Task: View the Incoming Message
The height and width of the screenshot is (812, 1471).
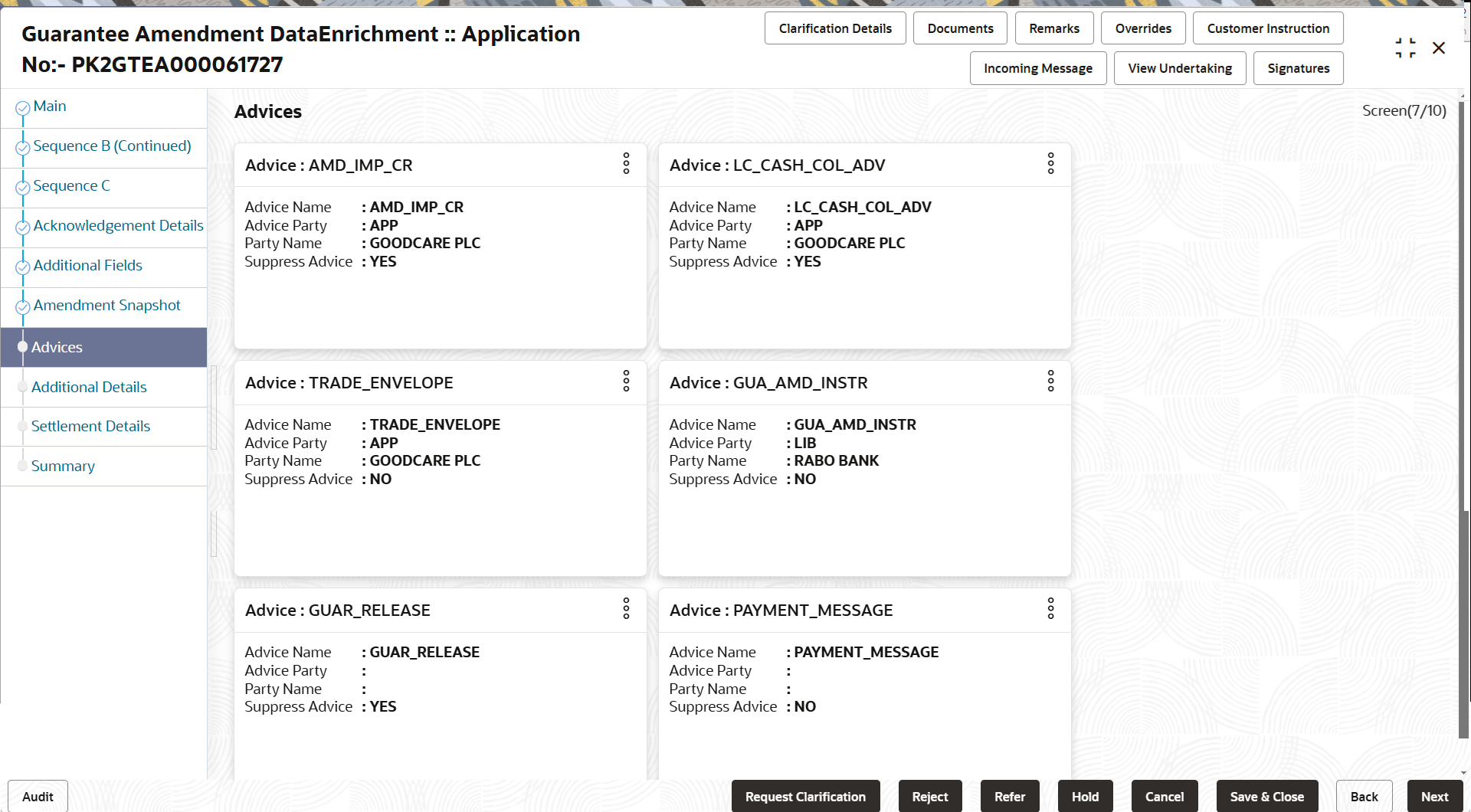Action: pos(1038,68)
